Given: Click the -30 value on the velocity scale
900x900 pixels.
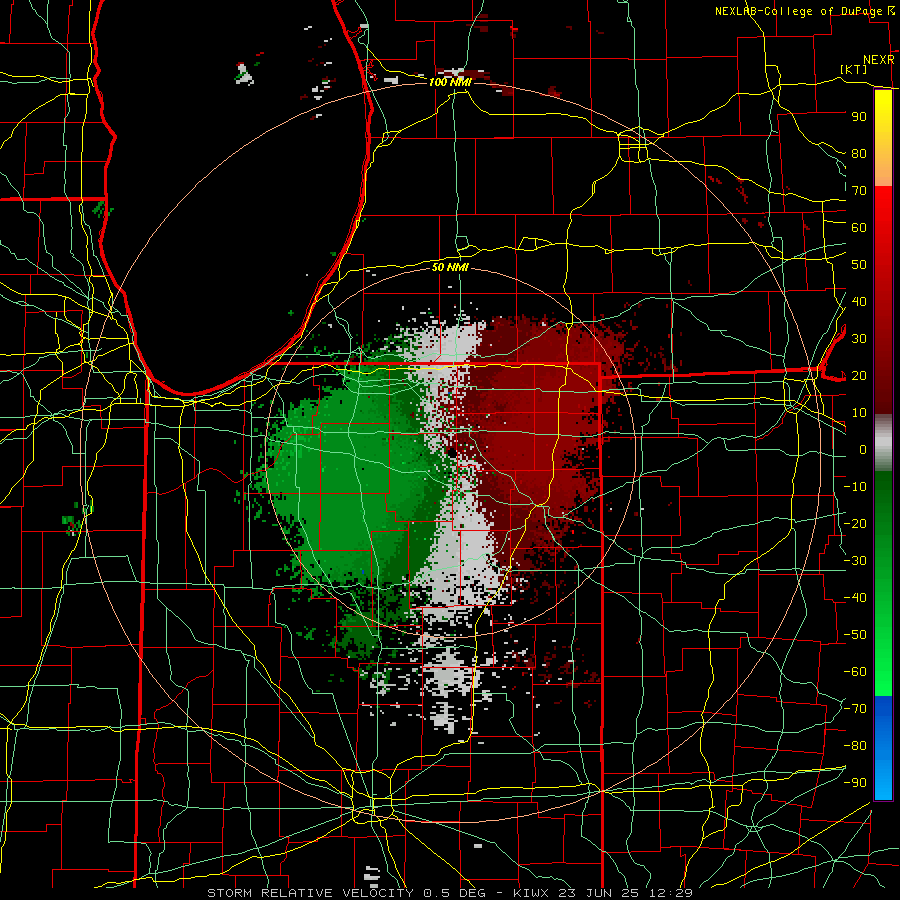Looking at the screenshot, I should point(855,561).
